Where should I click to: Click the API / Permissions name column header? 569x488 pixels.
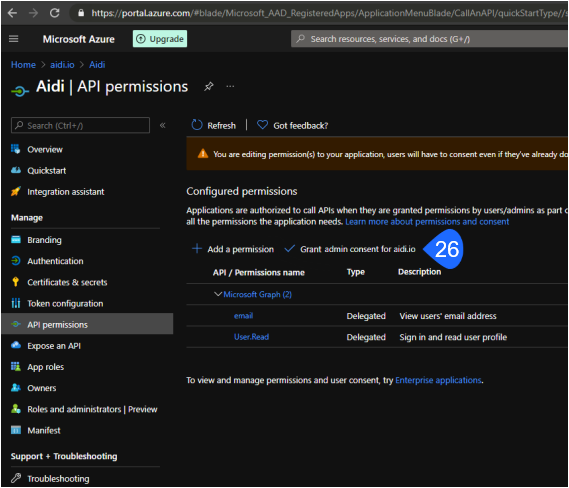coord(258,272)
